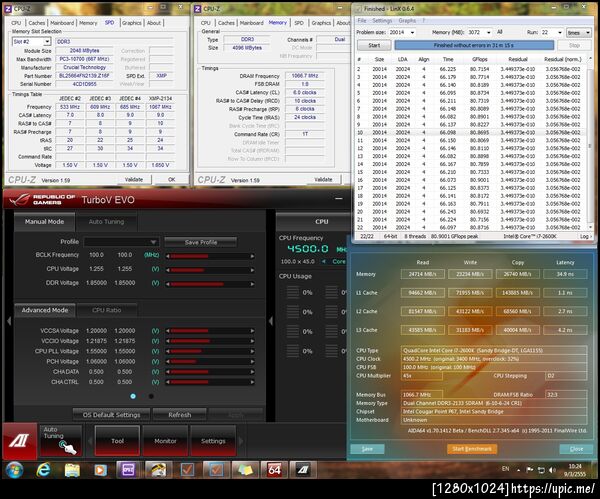Screen dimensions: 600x499
Task: Click Save Profile button in TurboV
Action: click(x=201, y=242)
